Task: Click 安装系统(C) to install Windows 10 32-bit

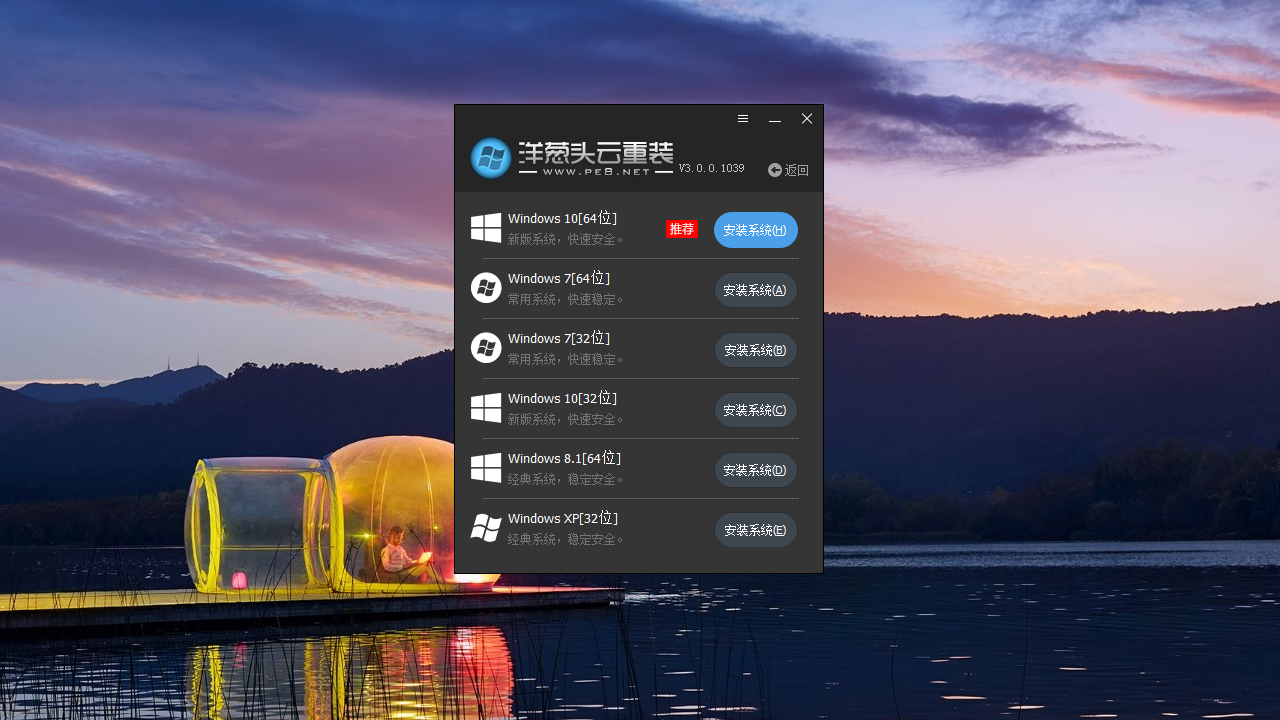Action: pos(755,410)
